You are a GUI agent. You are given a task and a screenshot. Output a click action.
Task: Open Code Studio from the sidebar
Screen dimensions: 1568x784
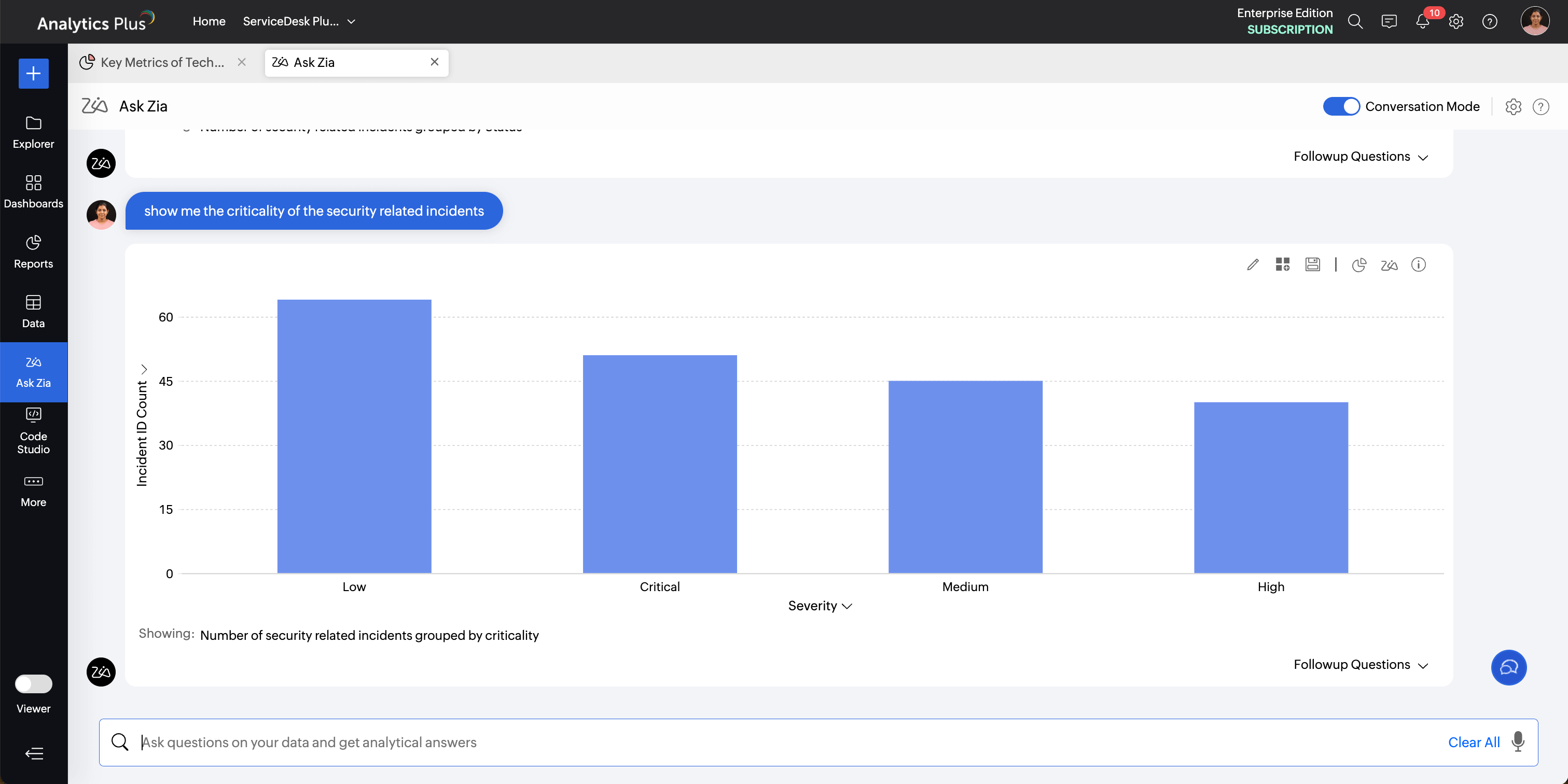[34, 431]
